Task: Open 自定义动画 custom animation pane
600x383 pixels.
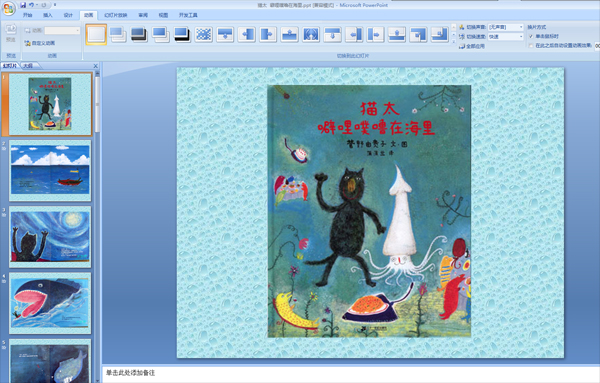Action: (x=40, y=43)
